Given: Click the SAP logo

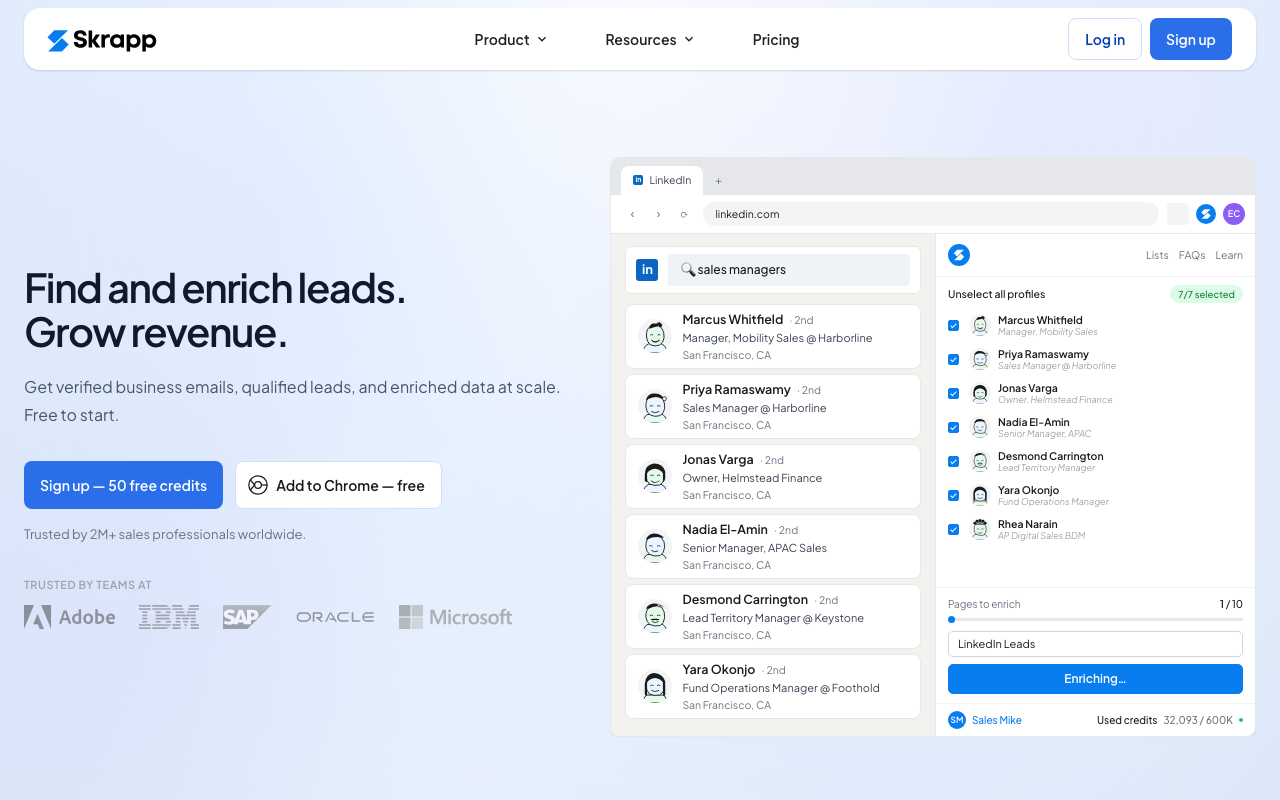Looking at the screenshot, I should [x=247, y=617].
